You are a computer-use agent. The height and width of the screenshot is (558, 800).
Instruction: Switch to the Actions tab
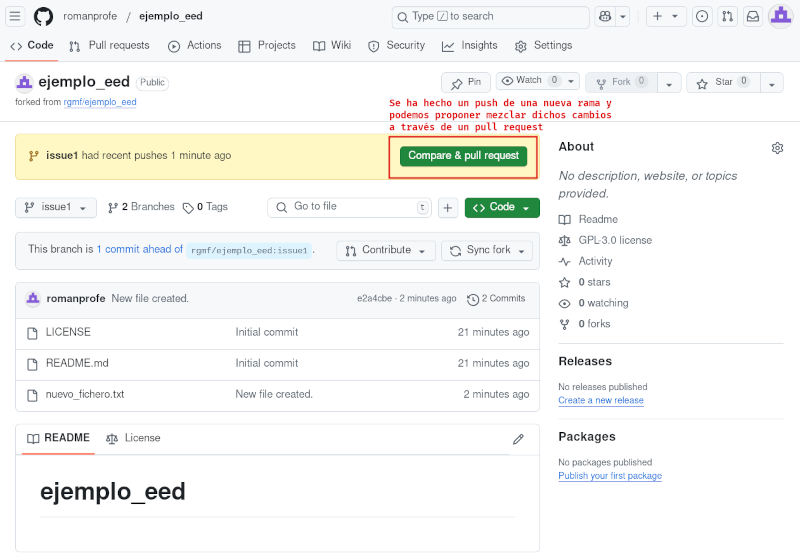pyautogui.click(x=194, y=45)
